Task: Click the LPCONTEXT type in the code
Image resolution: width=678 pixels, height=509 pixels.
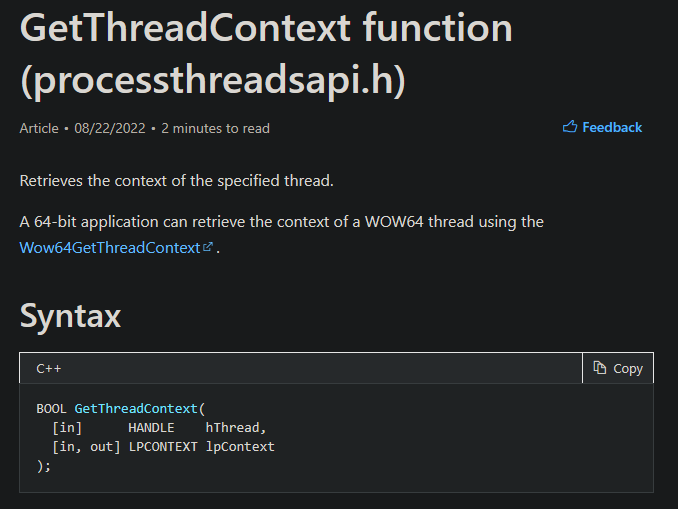Action: pos(163,446)
